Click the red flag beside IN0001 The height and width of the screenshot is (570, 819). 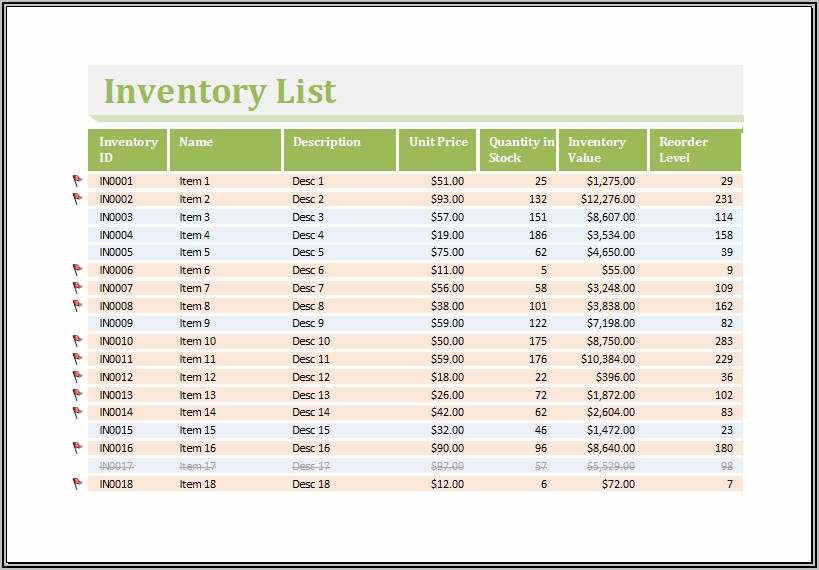77,181
